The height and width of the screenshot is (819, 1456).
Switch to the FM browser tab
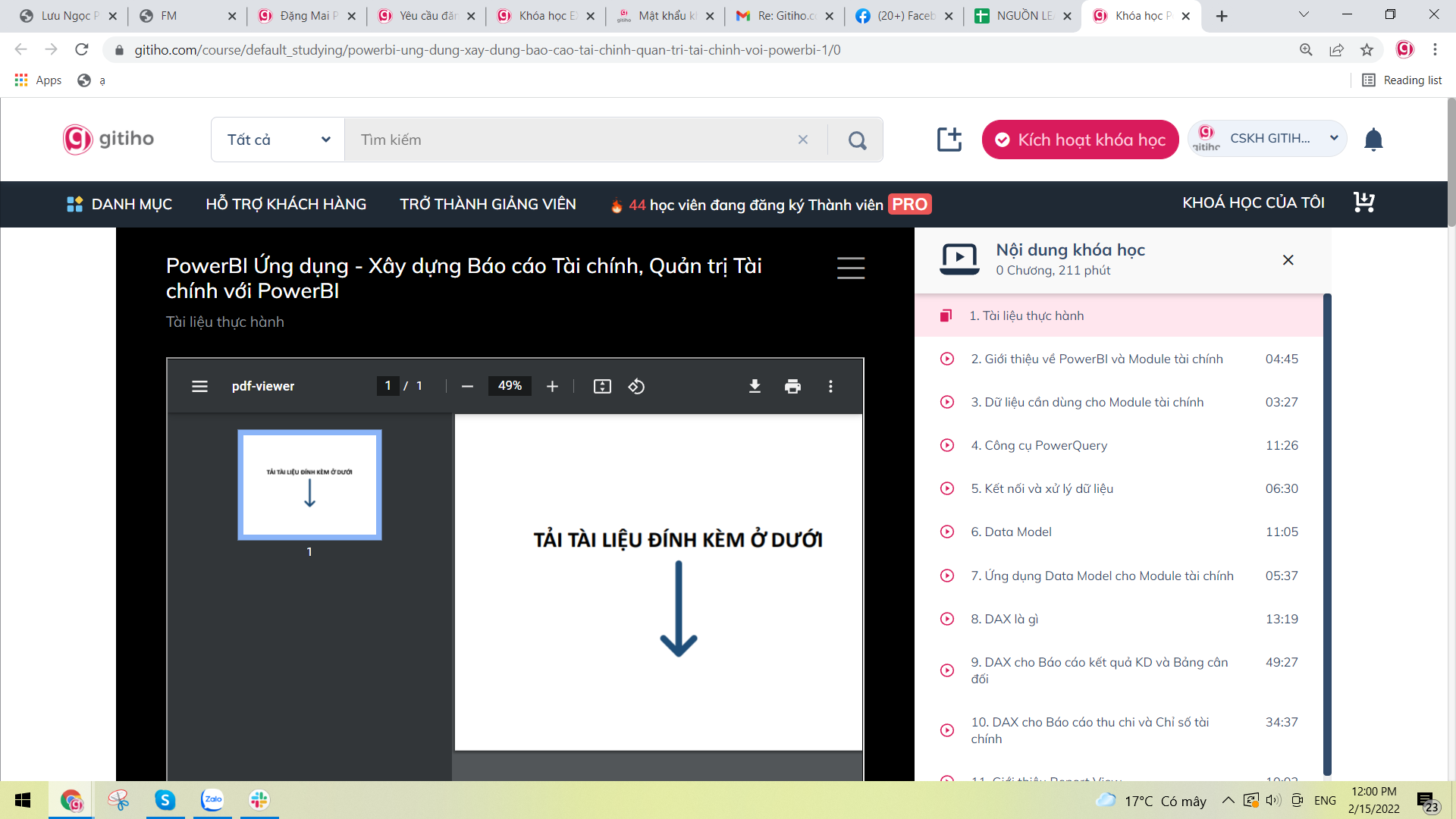tap(187, 16)
